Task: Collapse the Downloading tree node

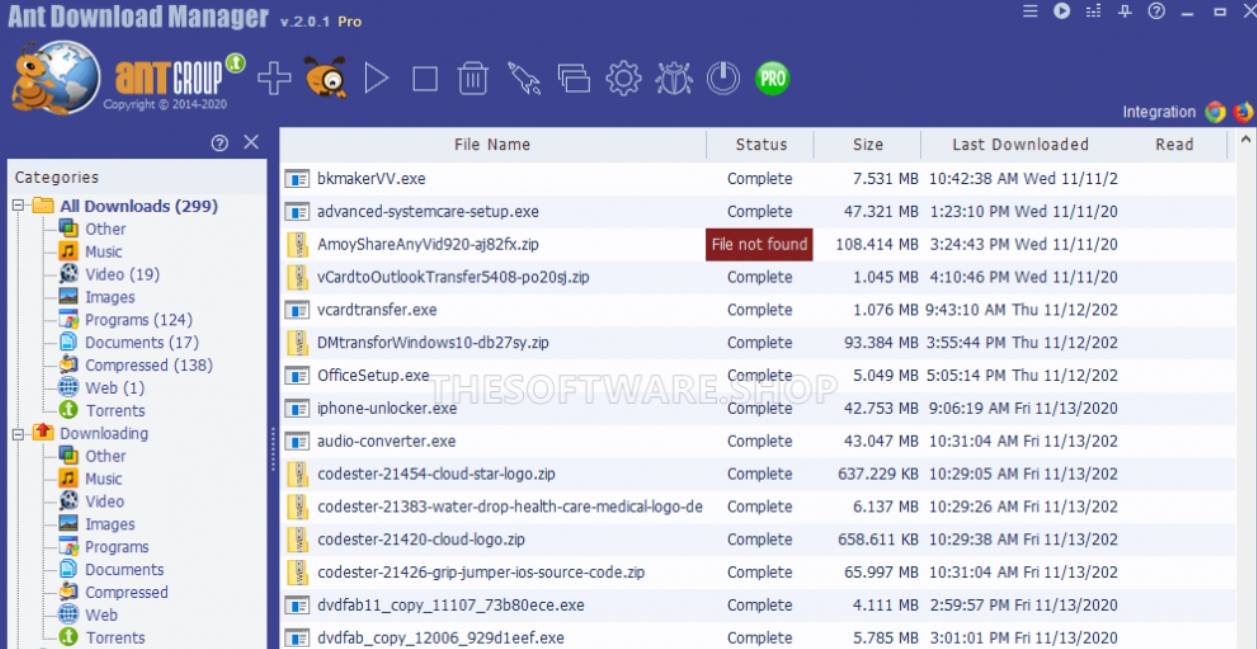Action: (x=18, y=433)
